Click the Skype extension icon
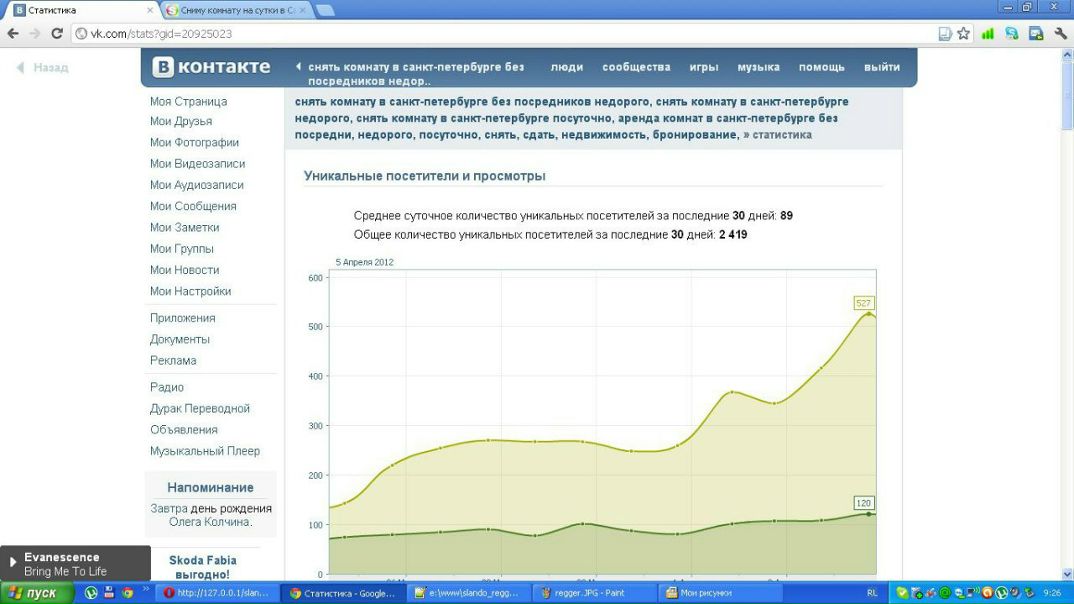The width and height of the screenshot is (1074, 604). tap(1012, 33)
